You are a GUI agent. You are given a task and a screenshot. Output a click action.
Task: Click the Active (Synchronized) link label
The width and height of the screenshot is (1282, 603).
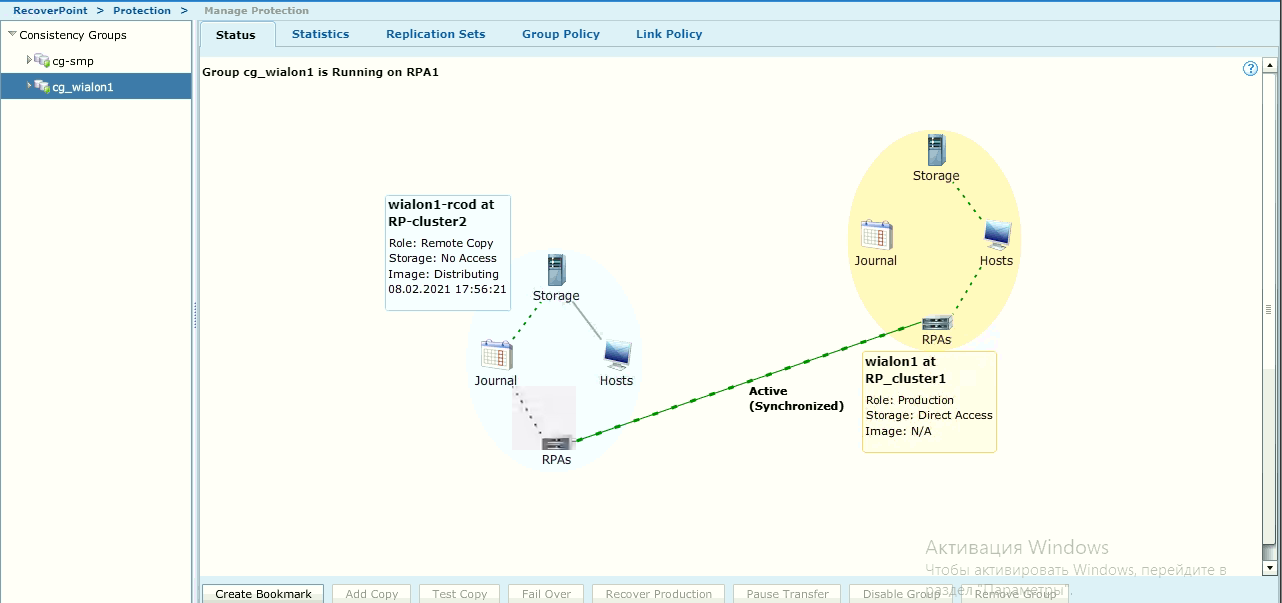coord(796,399)
